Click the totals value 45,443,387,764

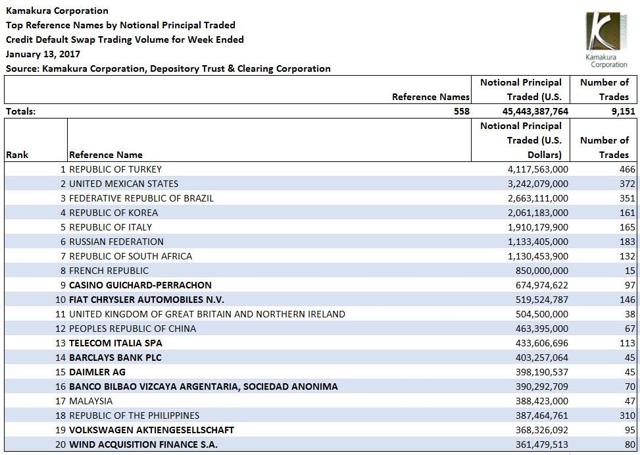(535, 111)
